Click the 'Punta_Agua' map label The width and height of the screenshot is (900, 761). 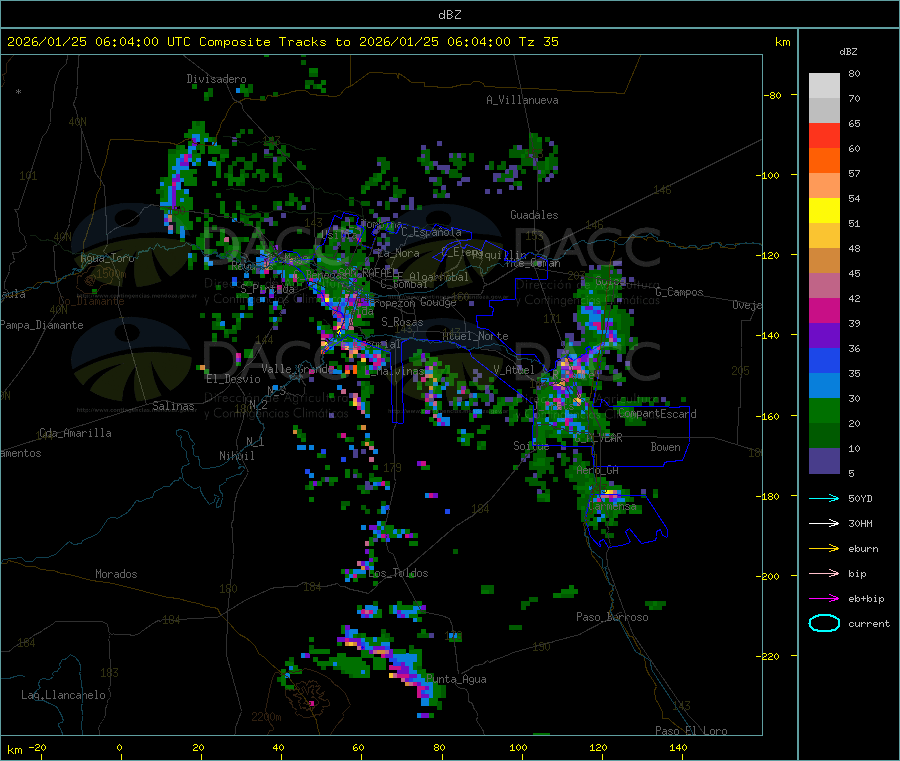[x=456, y=679]
